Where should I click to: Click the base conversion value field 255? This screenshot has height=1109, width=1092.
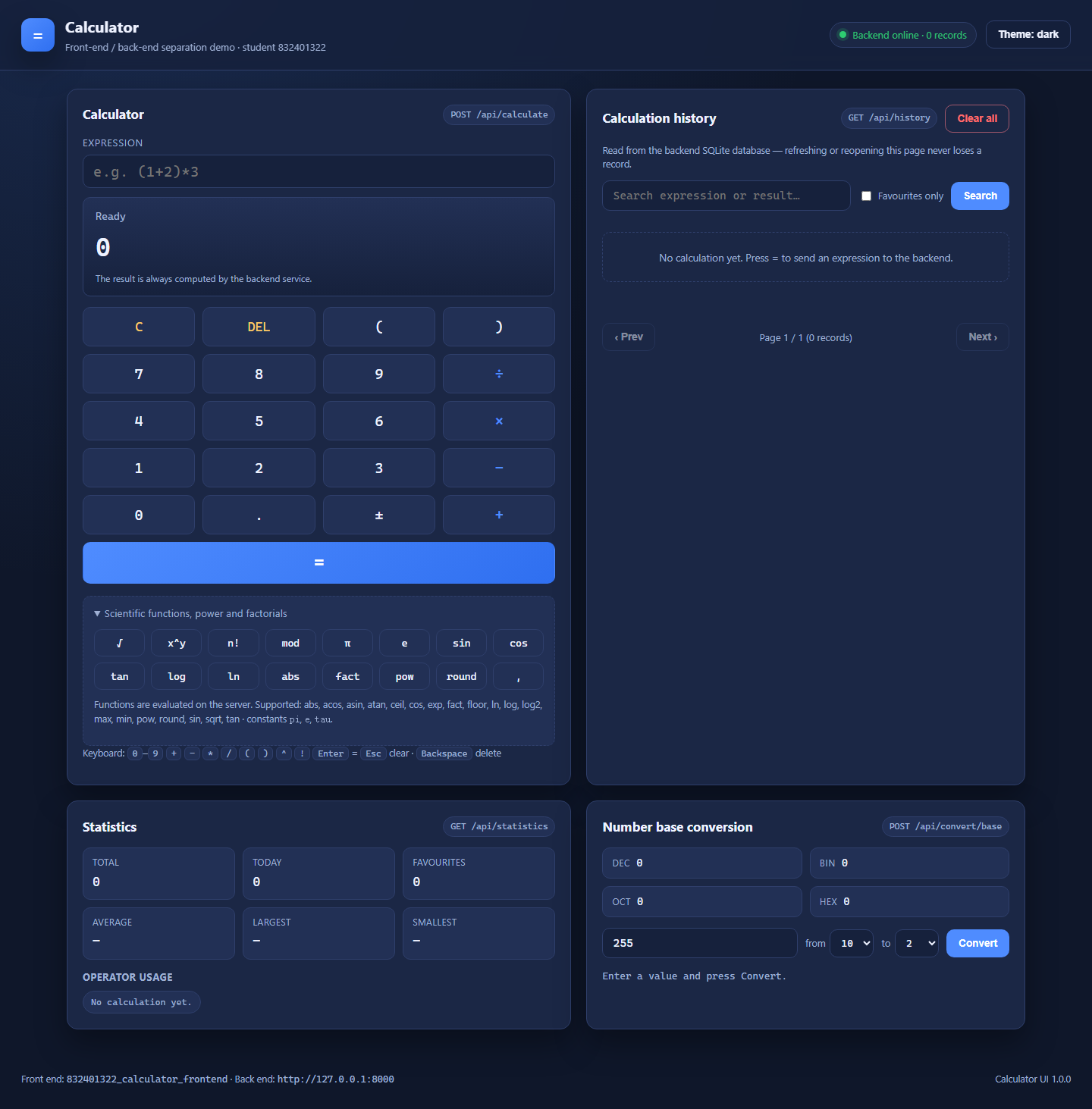tap(700, 943)
